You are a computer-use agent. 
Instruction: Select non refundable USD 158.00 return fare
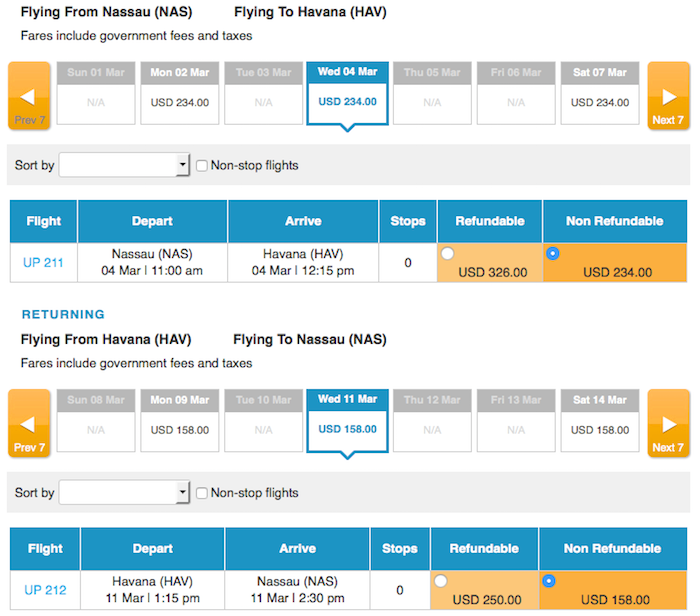click(x=549, y=581)
